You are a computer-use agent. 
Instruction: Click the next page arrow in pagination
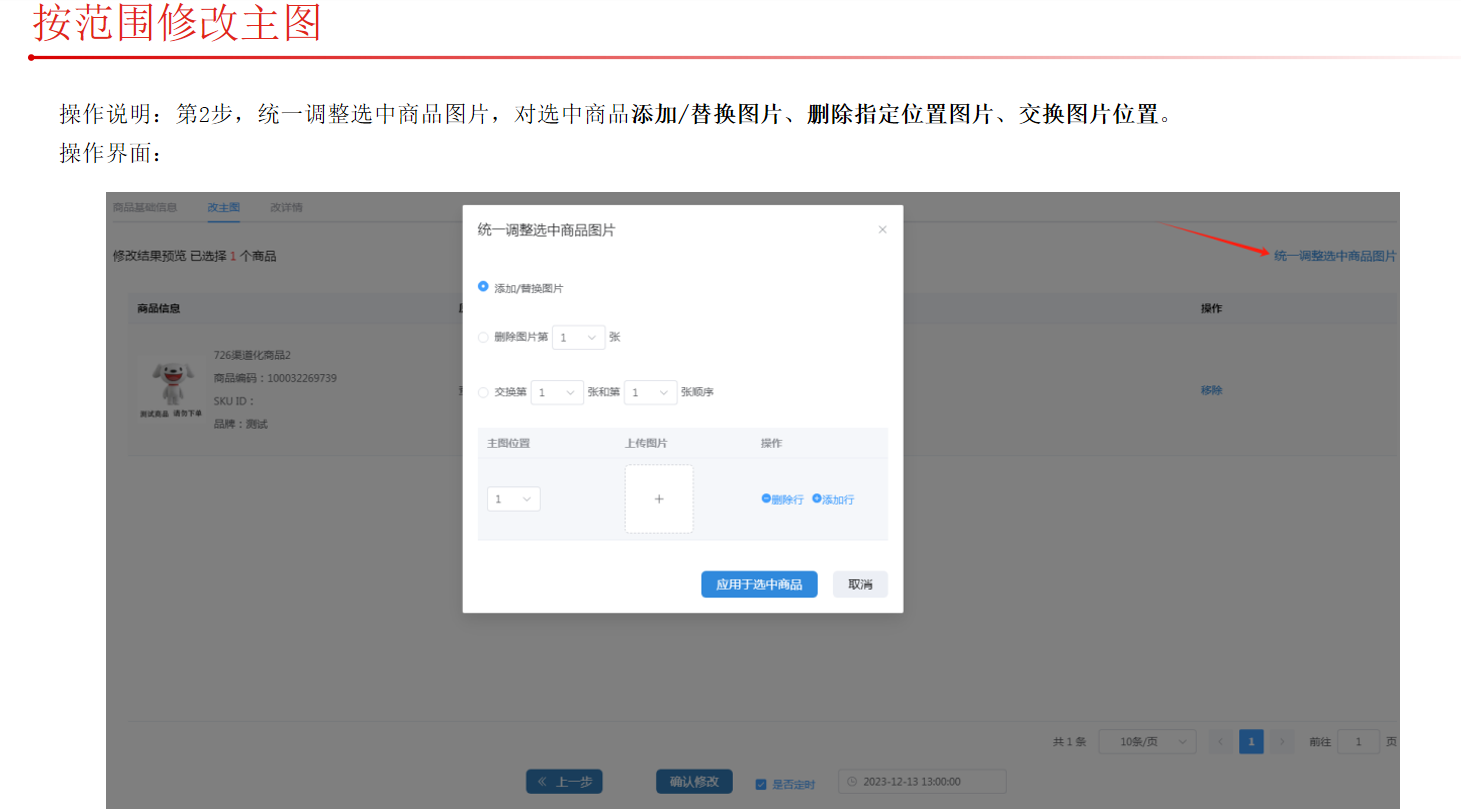pos(1282,742)
